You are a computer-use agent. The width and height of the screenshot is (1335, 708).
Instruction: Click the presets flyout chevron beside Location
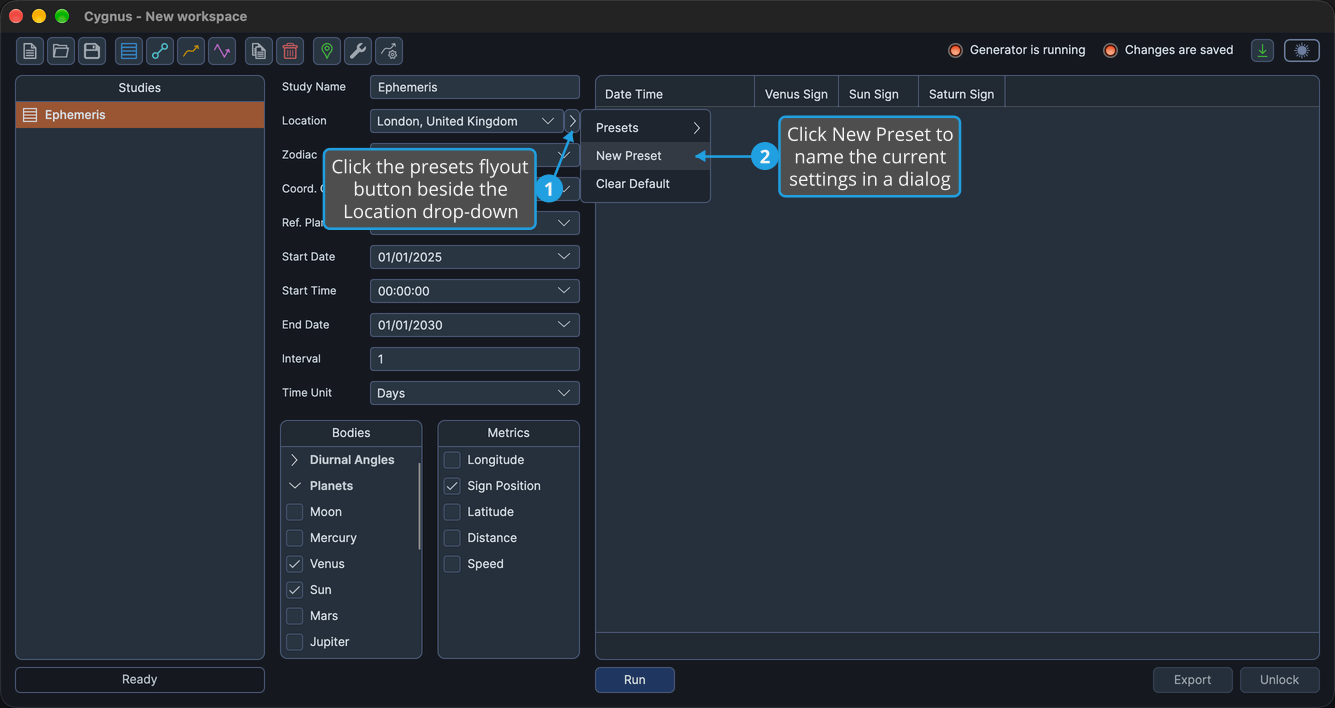572,121
